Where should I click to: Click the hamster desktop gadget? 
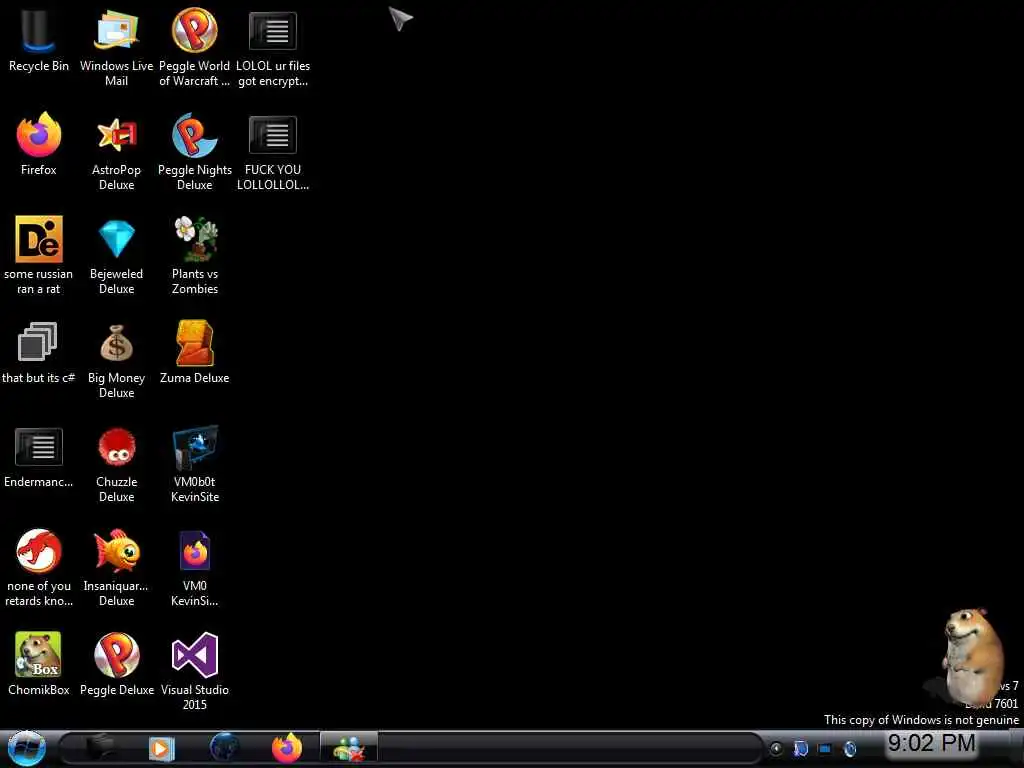972,657
